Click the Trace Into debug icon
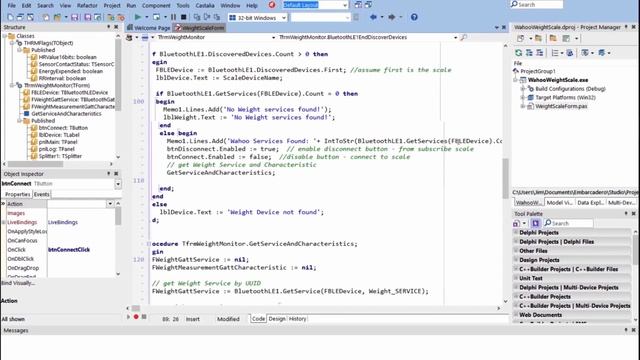This screenshot has height=360, width=640. tap(197, 17)
